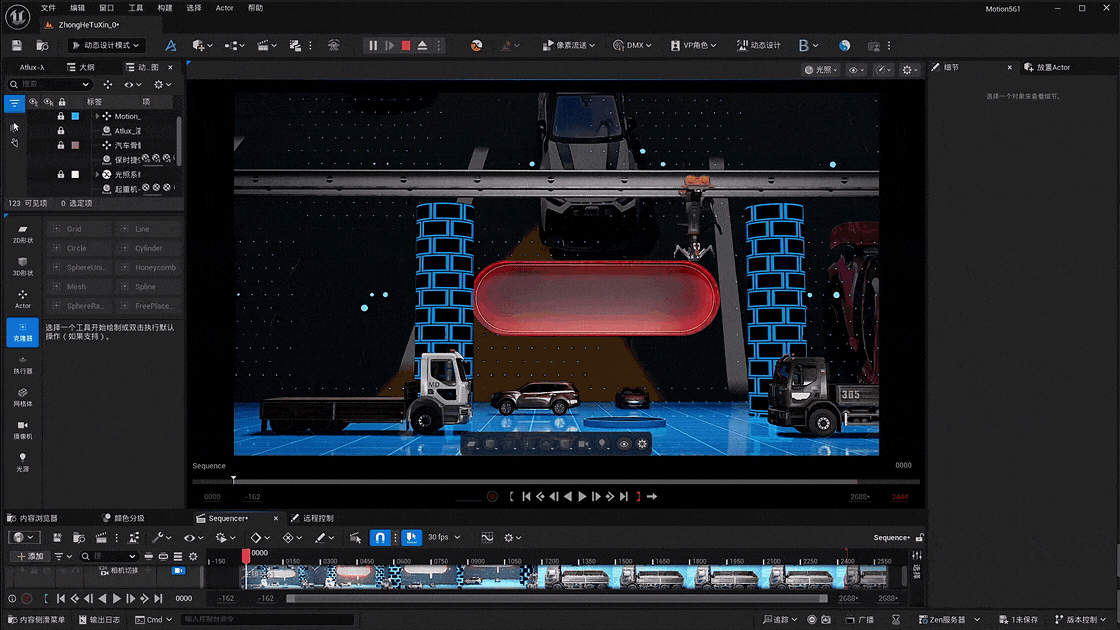Click the pink color swatch in the outliner
This screenshot has height=630, width=1120.
[x=75, y=145]
